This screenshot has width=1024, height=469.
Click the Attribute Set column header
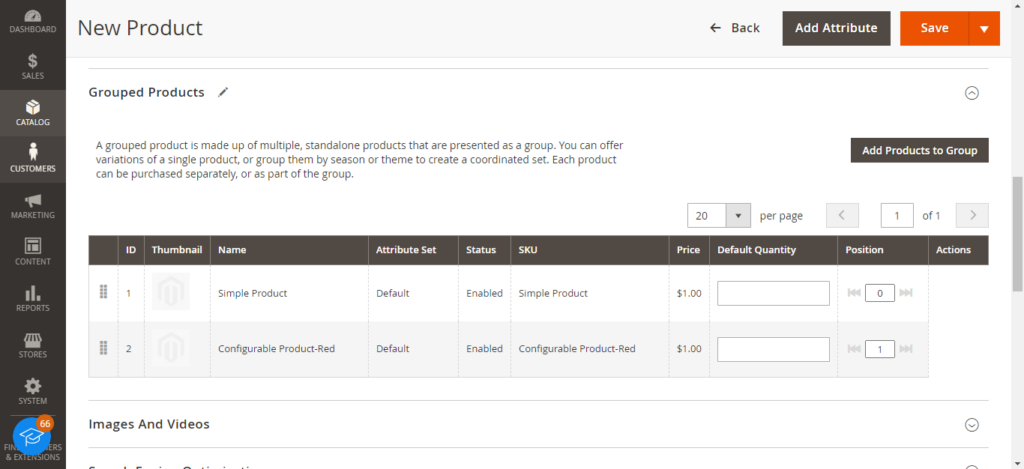pos(413,250)
